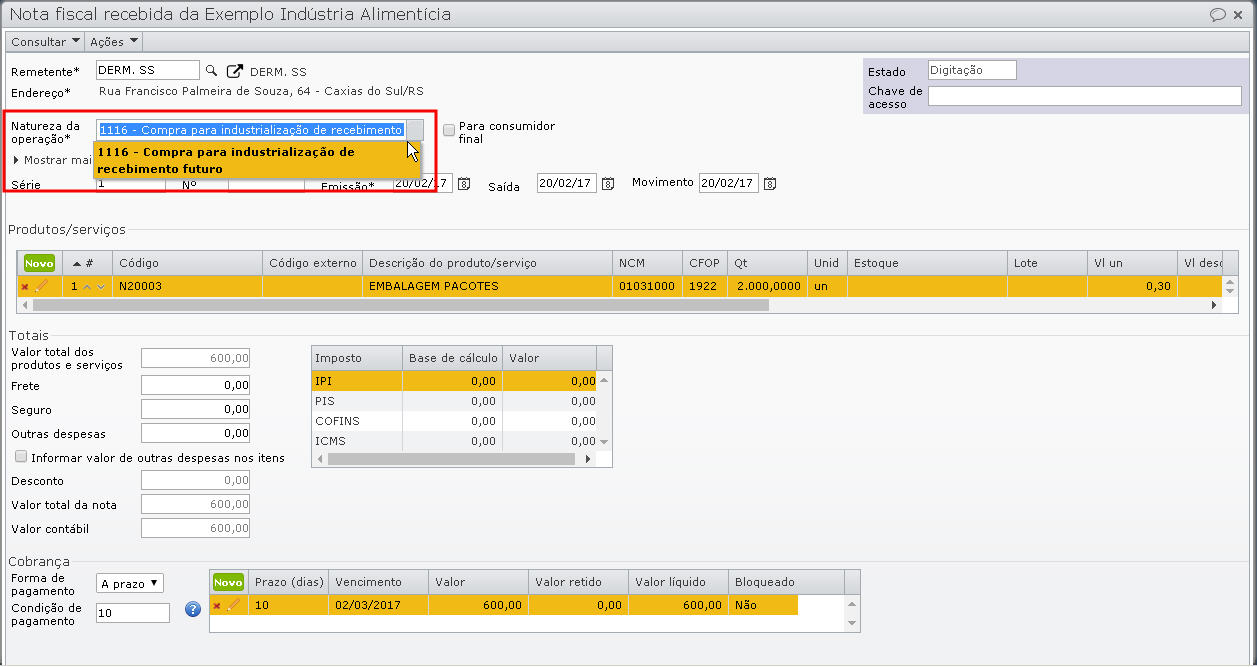
Task: Open the Consultar menu
Action: click(x=45, y=42)
